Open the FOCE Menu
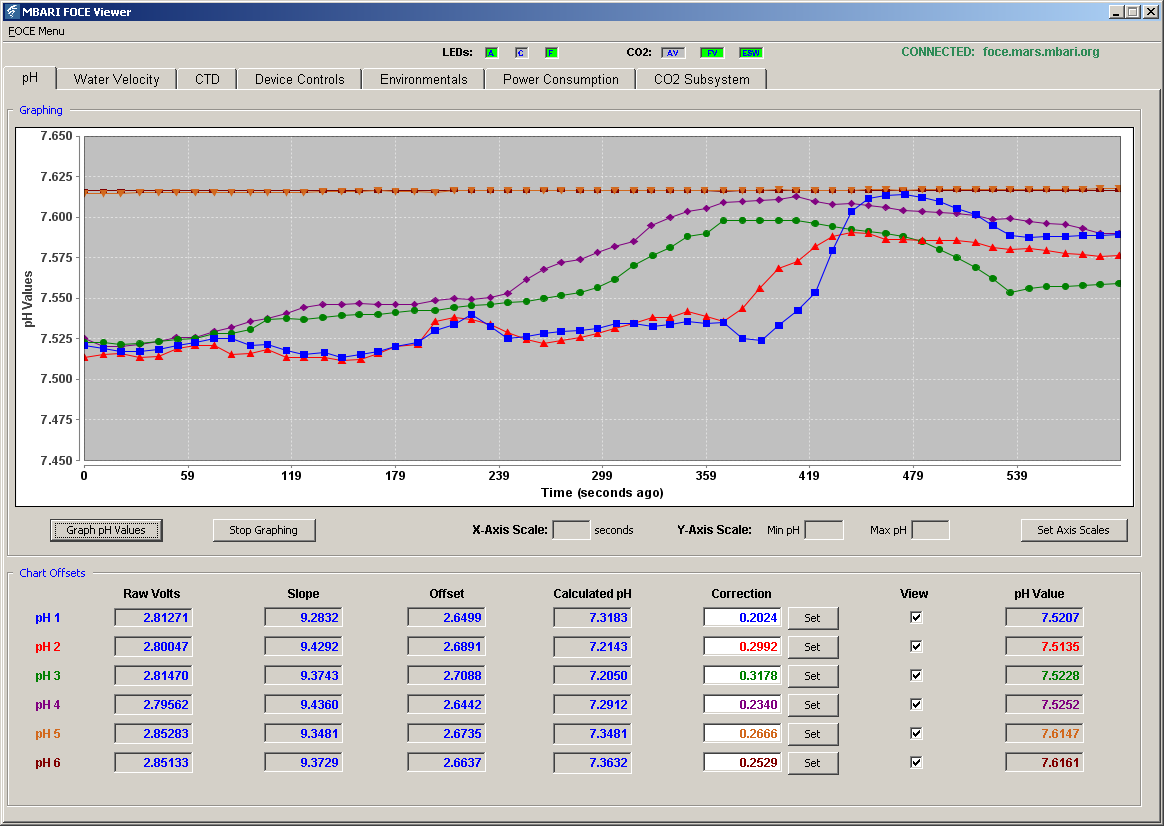 coord(36,31)
